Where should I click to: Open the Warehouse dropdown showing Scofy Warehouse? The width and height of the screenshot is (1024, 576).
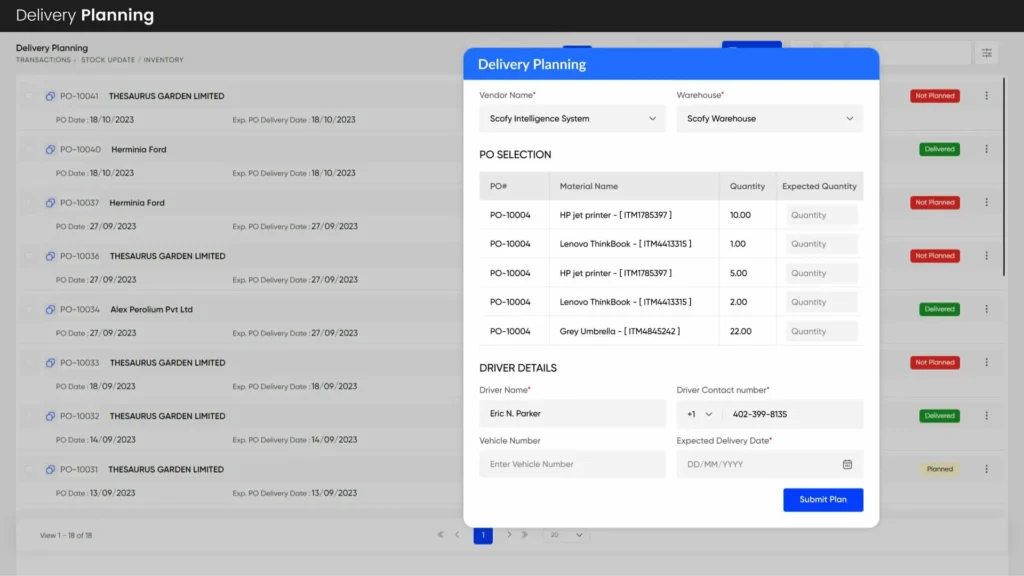click(x=769, y=118)
